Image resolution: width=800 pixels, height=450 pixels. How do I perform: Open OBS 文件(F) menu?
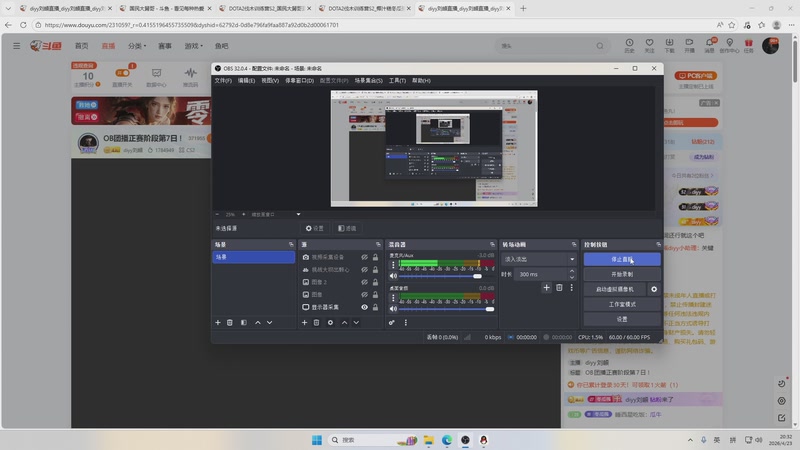(x=223, y=81)
